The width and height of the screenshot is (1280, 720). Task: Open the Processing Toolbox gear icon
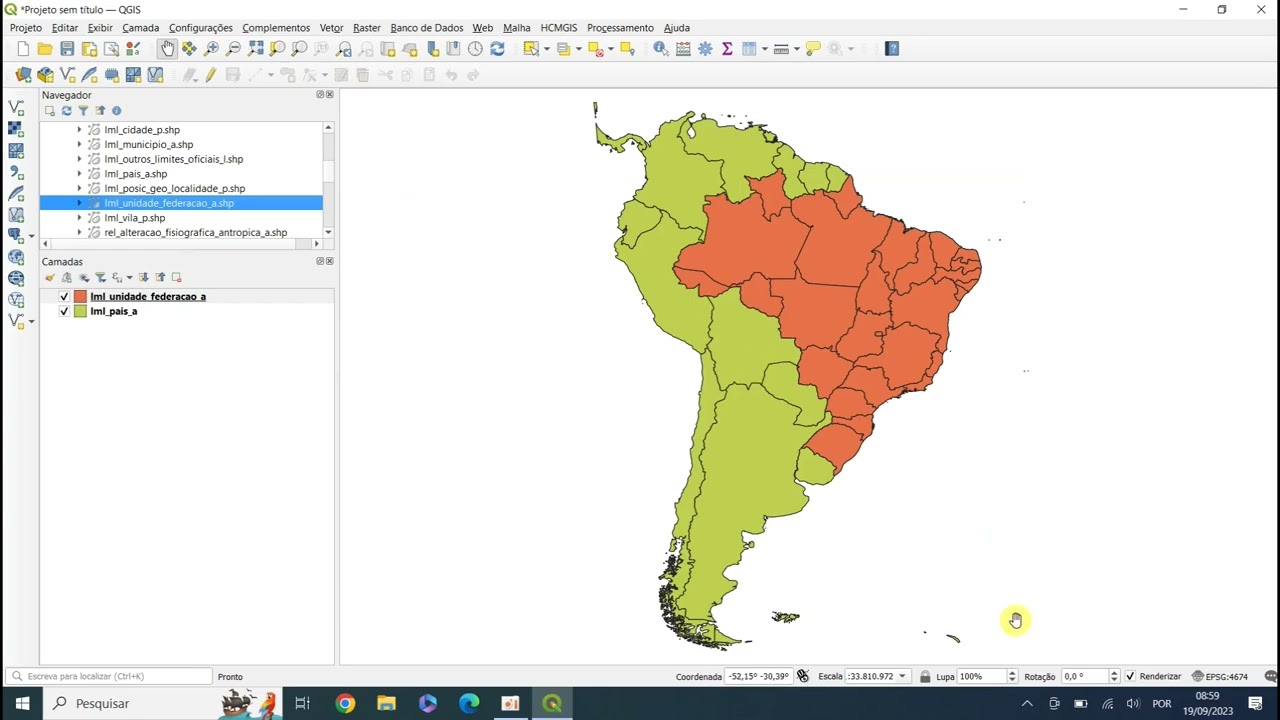[x=705, y=49]
